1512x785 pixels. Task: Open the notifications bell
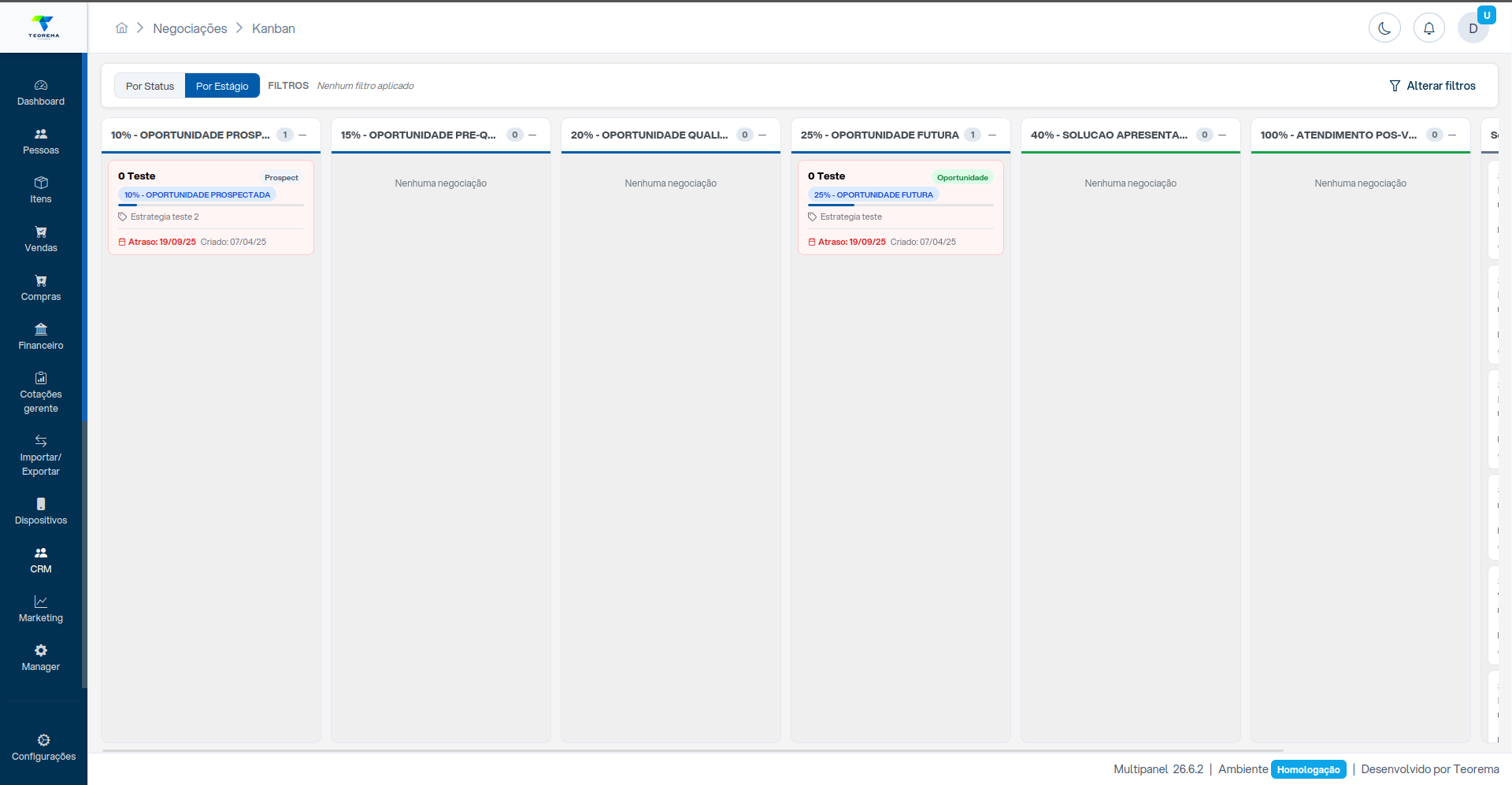click(x=1429, y=28)
